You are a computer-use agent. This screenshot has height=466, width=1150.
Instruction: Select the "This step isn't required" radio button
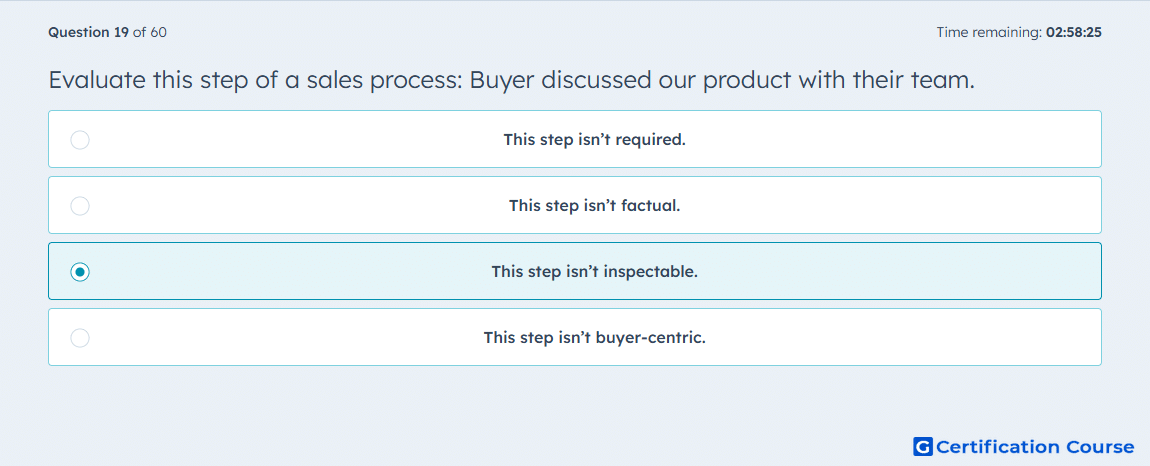(80, 139)
